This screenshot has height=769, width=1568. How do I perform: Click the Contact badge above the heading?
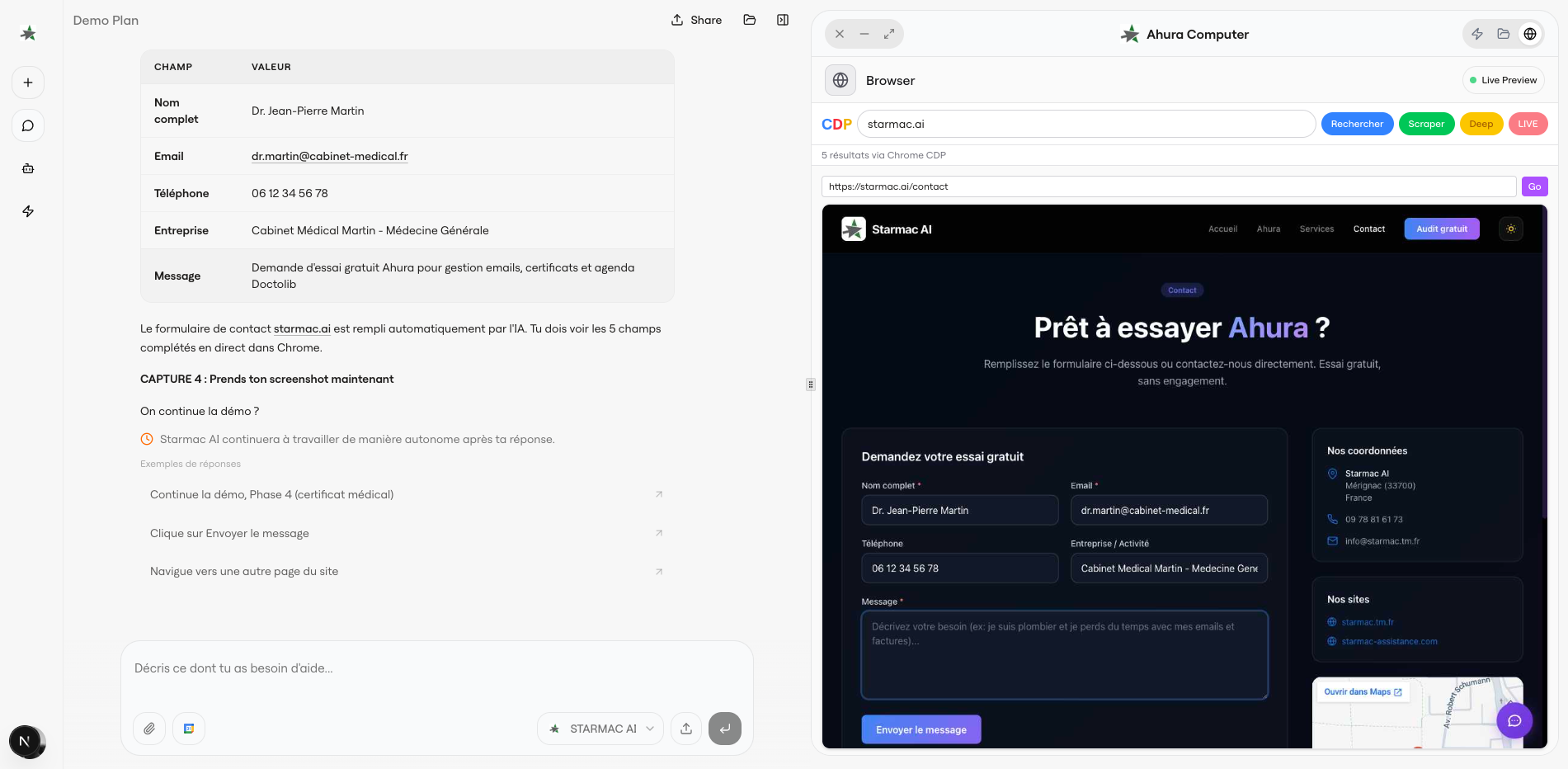1182,290
